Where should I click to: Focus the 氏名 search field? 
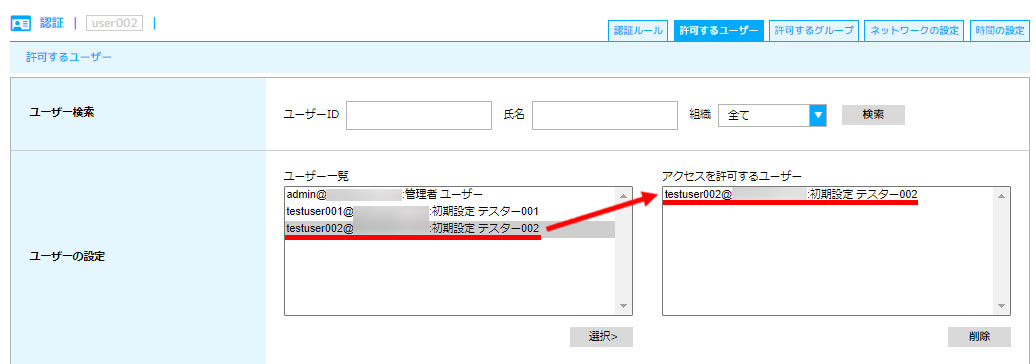pos(605,115)
